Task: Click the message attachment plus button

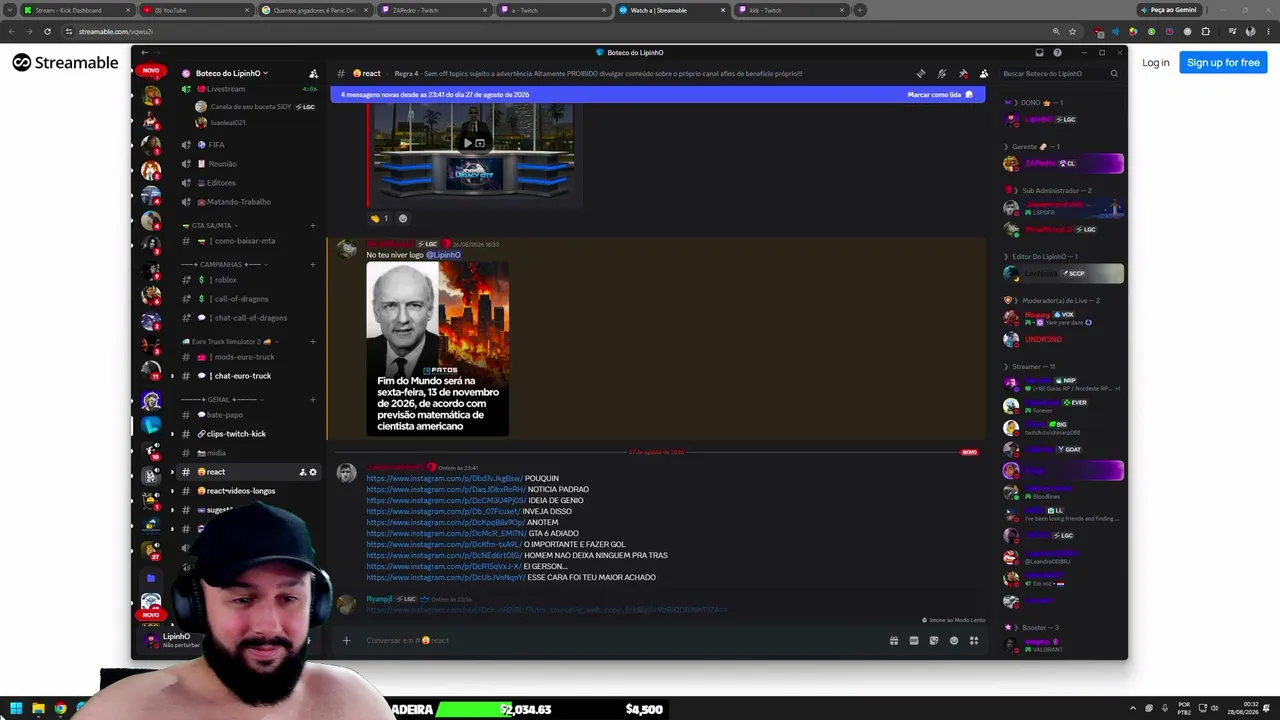Action: click(346, 641)
